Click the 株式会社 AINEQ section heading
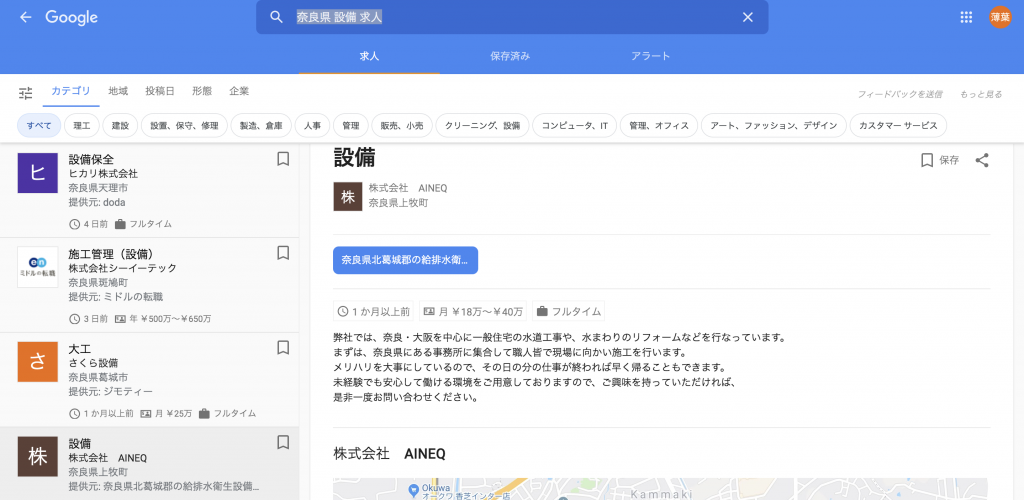This screenshot has width=1024, height=500. point(389,454)
